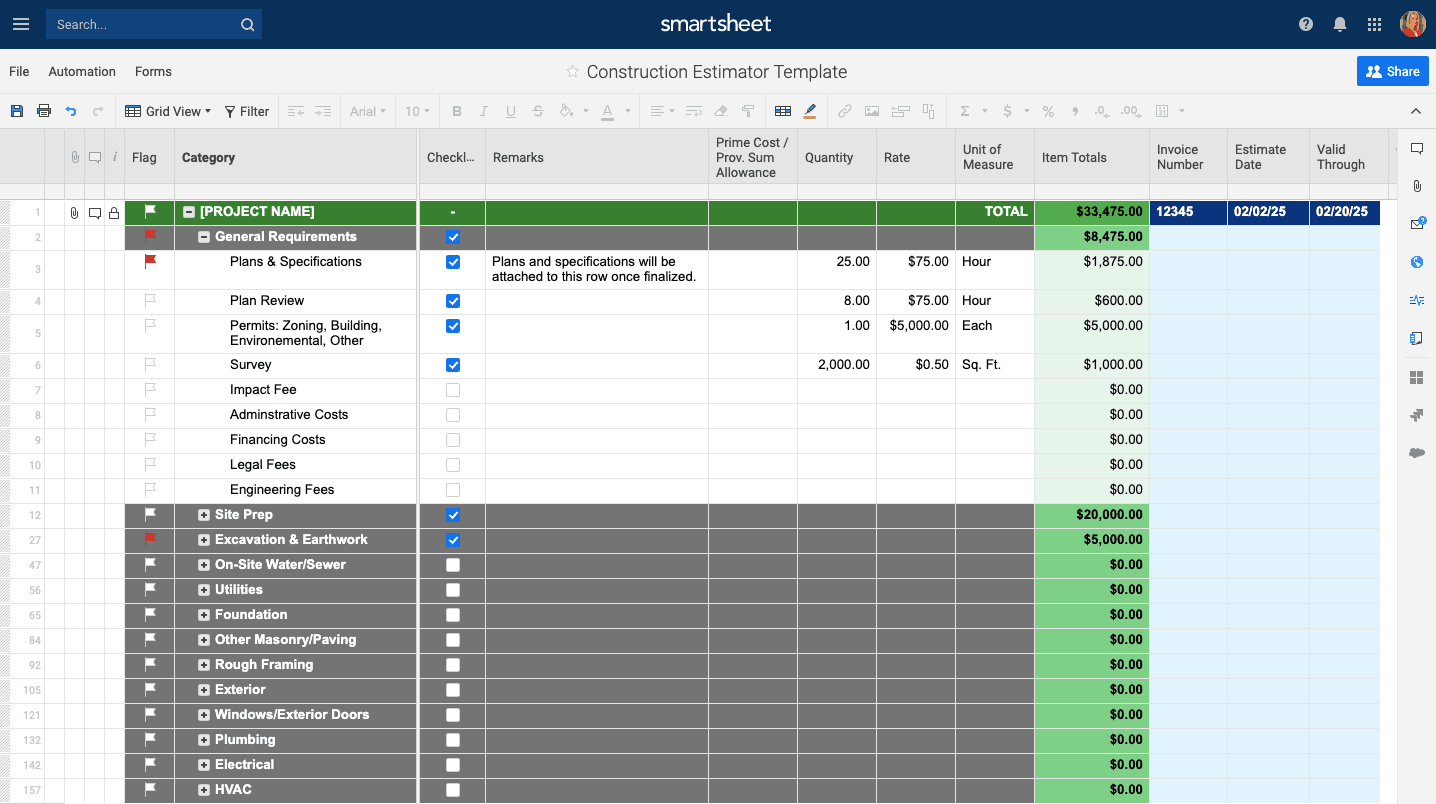The width and height of the screenshot is (1436, 804).
Task: Open the apps grid launcher icon
Action: tap(1374, 24)
